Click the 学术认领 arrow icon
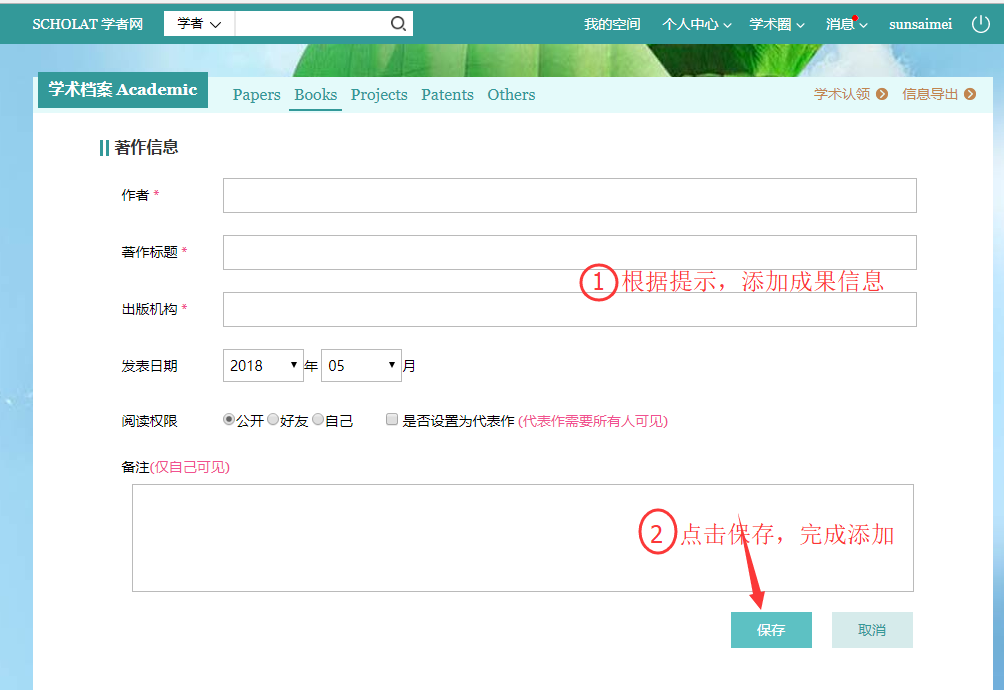This screenshot has height=690, width=1004. (x=882, y=94)
